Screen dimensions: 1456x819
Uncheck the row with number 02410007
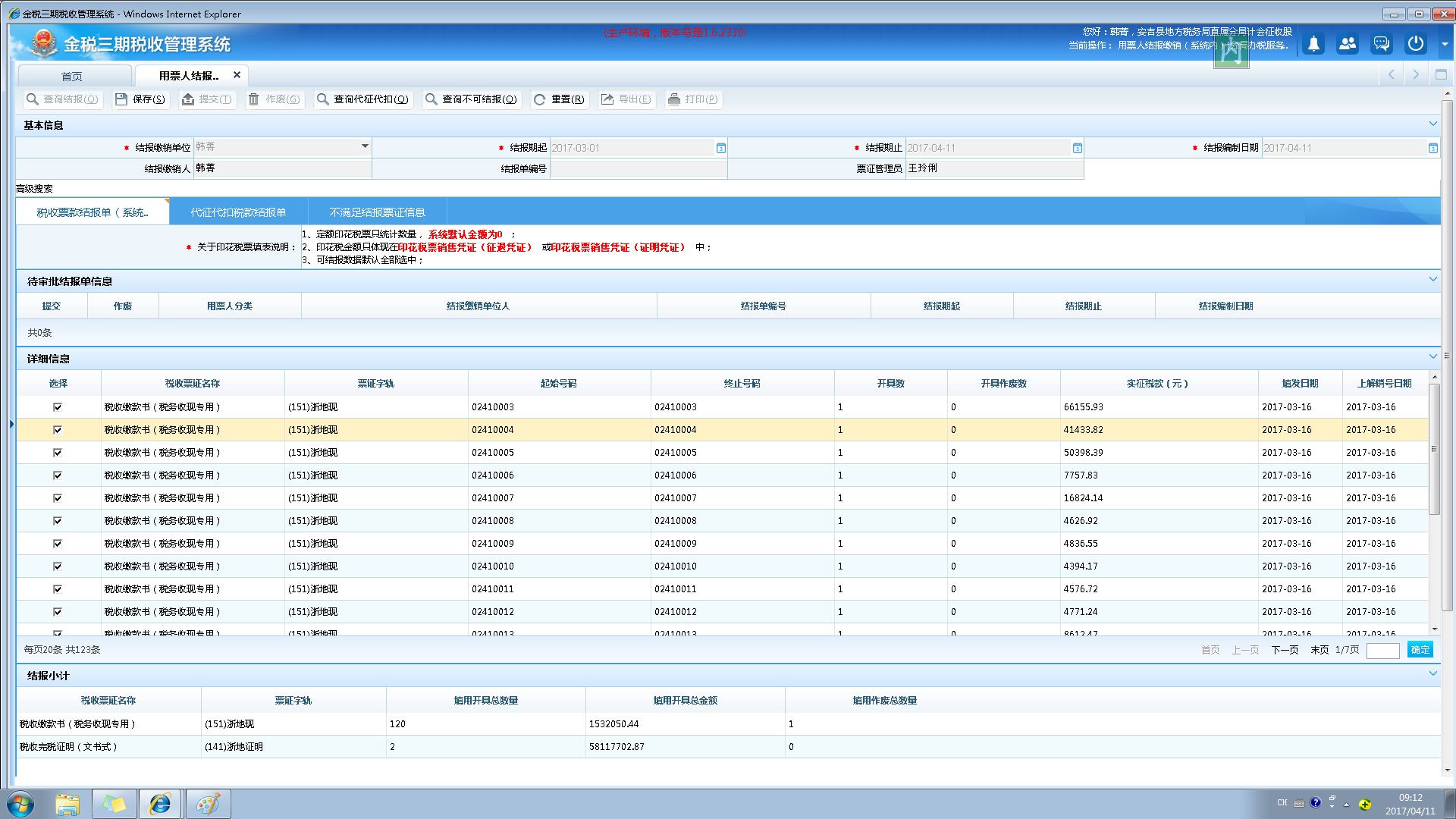click(x=58, y=498)
